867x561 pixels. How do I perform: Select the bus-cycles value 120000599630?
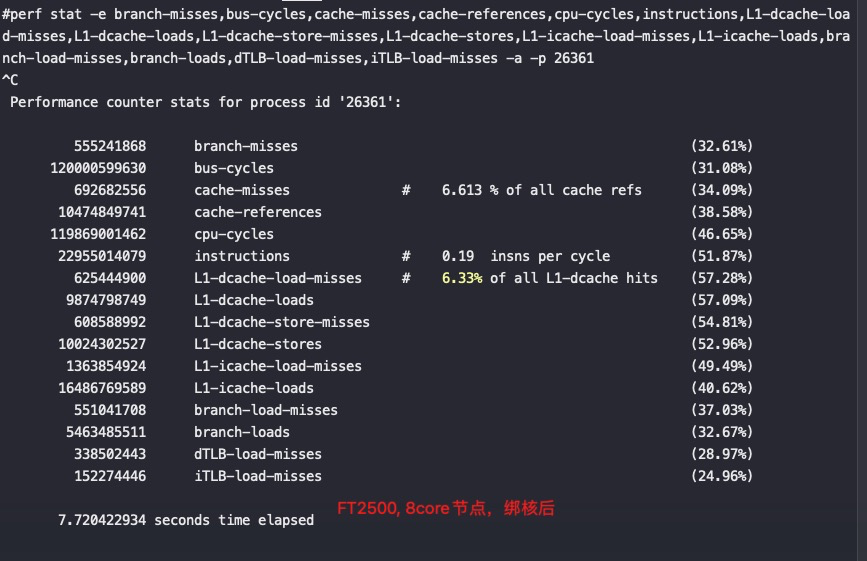(x=98, y=168)
